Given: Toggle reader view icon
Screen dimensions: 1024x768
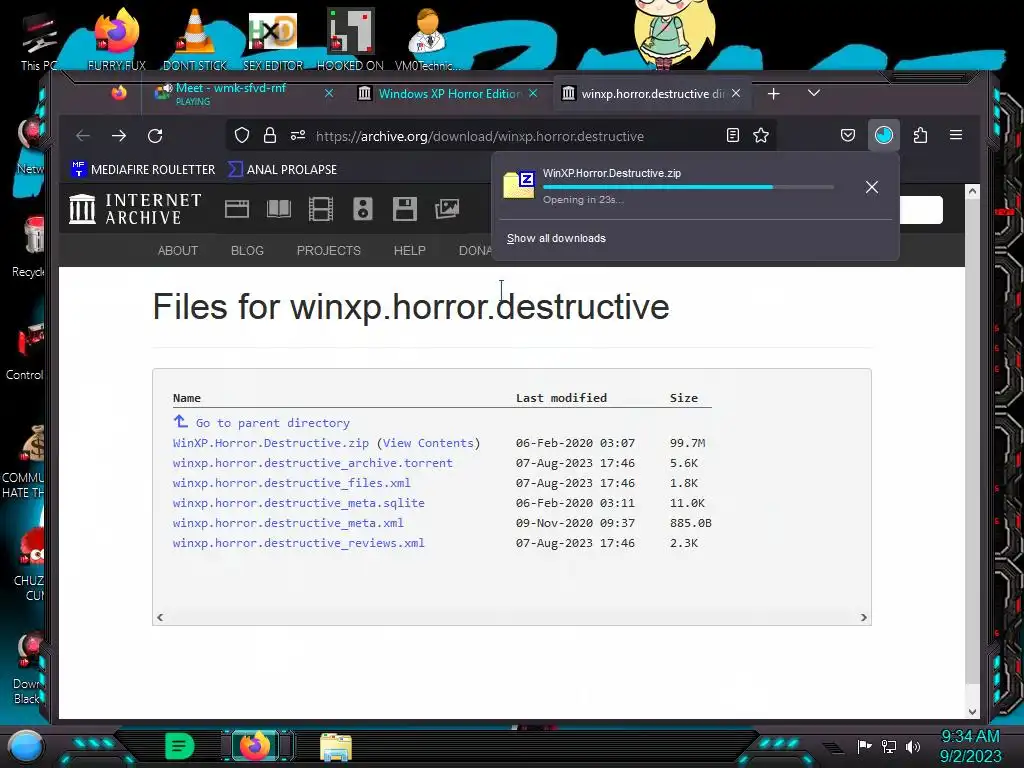Looking at the screenshot, I should click(733, 135).
